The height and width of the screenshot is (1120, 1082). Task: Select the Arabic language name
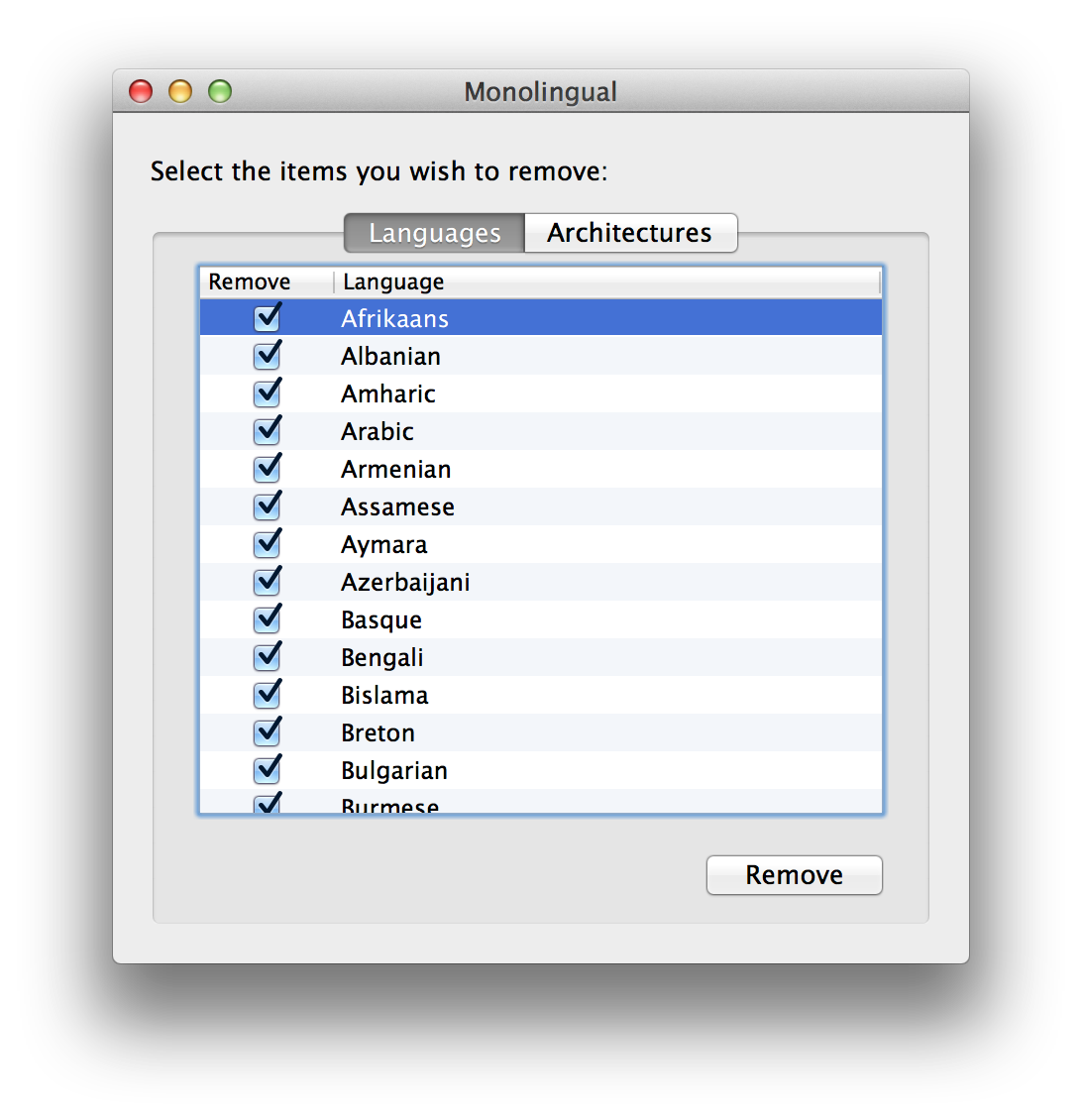pos(378,431)
